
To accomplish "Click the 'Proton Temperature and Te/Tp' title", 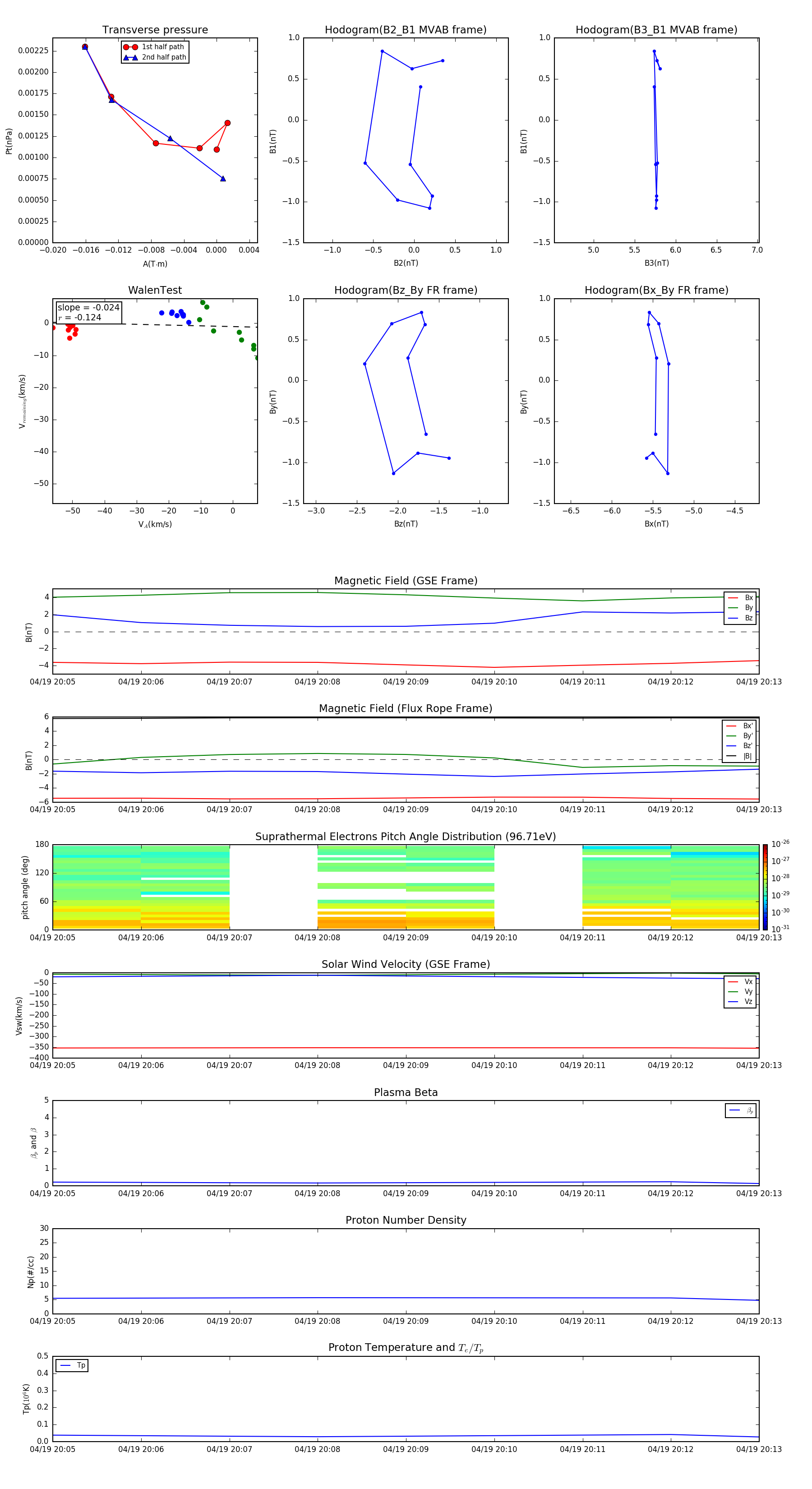I will click(406, 1348).
